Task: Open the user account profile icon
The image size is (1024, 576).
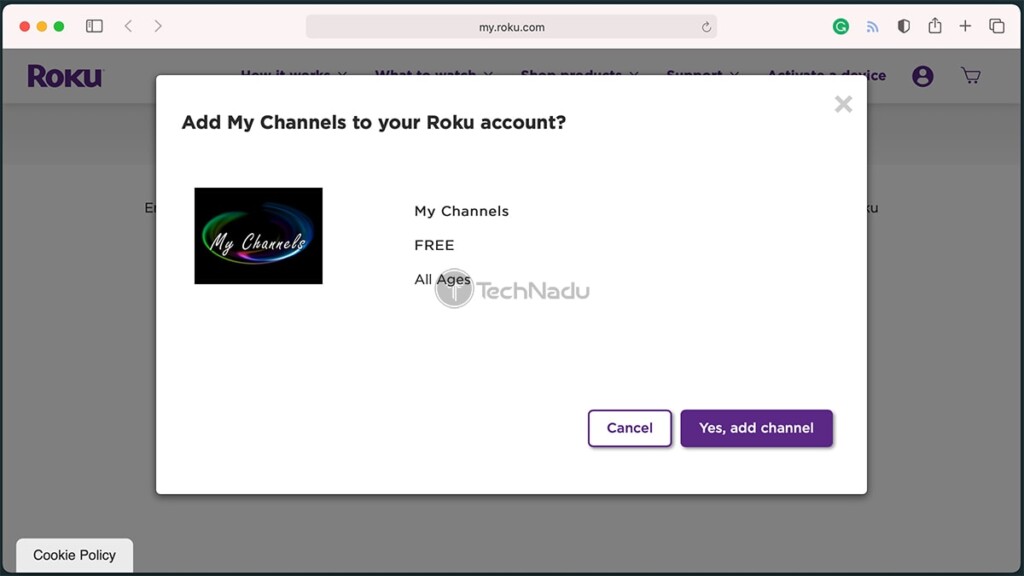Action: pyautogui.click(x=922, y=76)
